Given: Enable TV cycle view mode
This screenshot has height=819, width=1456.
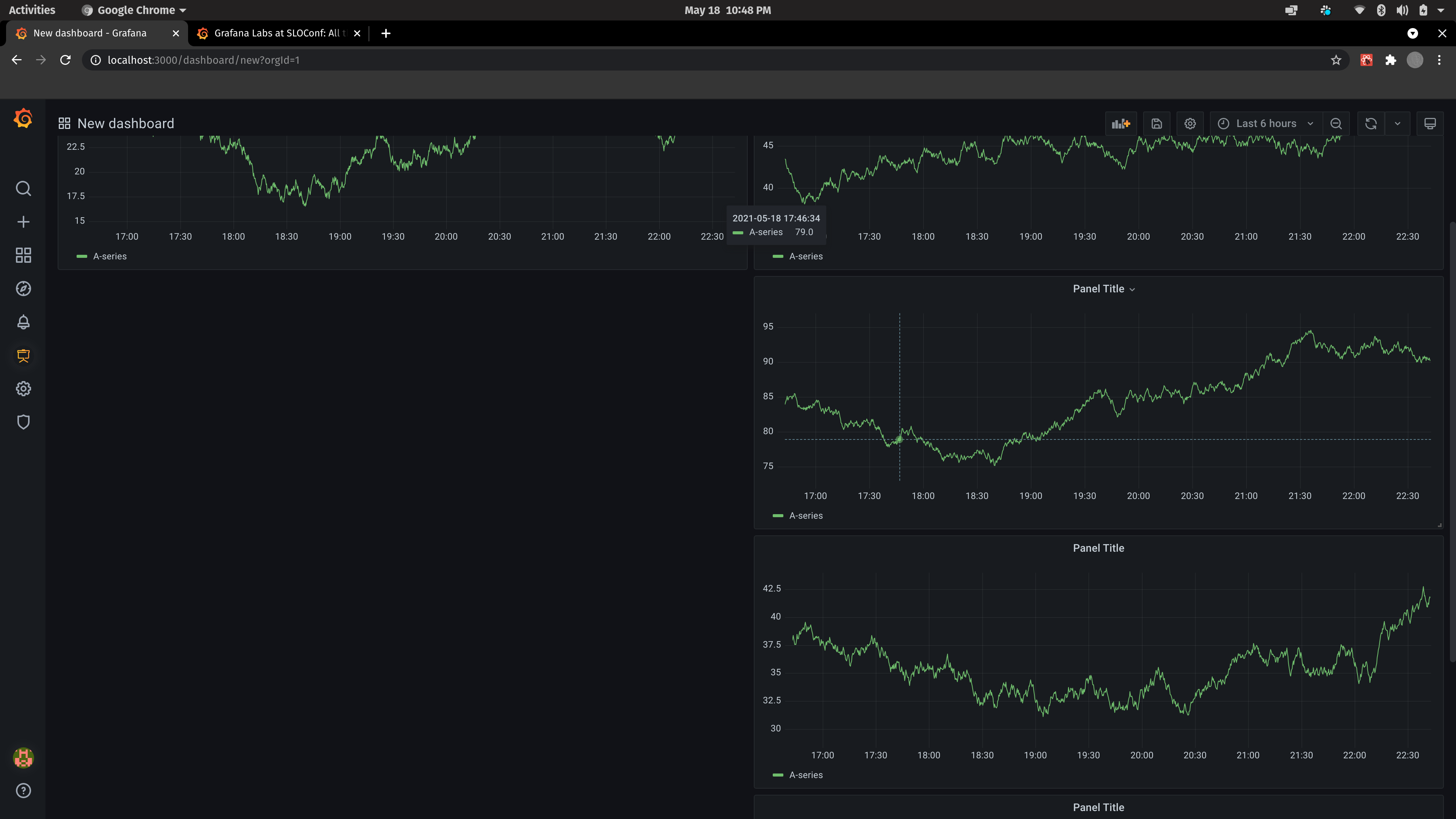Looking at the screenshot, I should point(1431,123).
